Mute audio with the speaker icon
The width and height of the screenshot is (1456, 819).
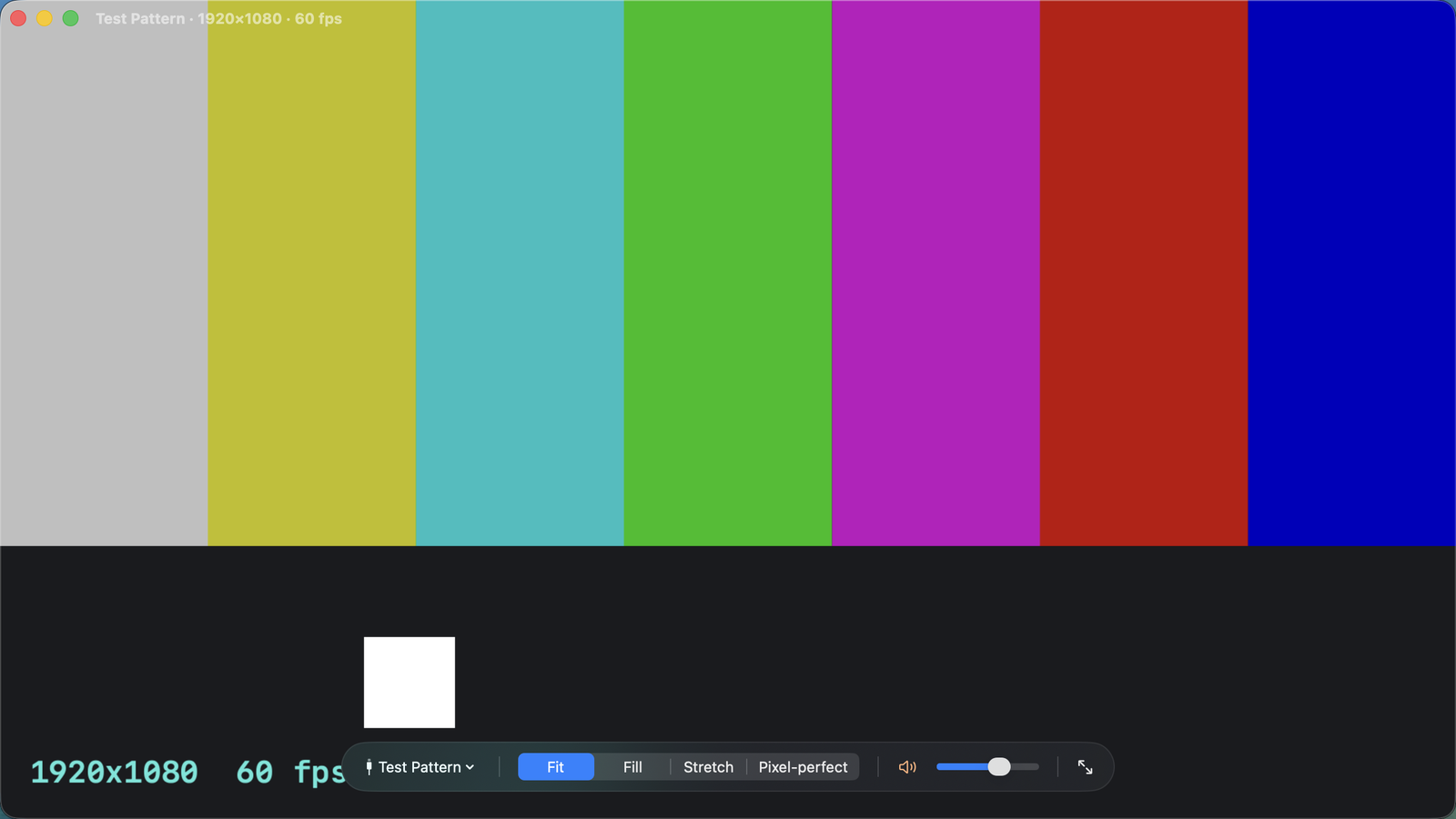pos(907,767)
